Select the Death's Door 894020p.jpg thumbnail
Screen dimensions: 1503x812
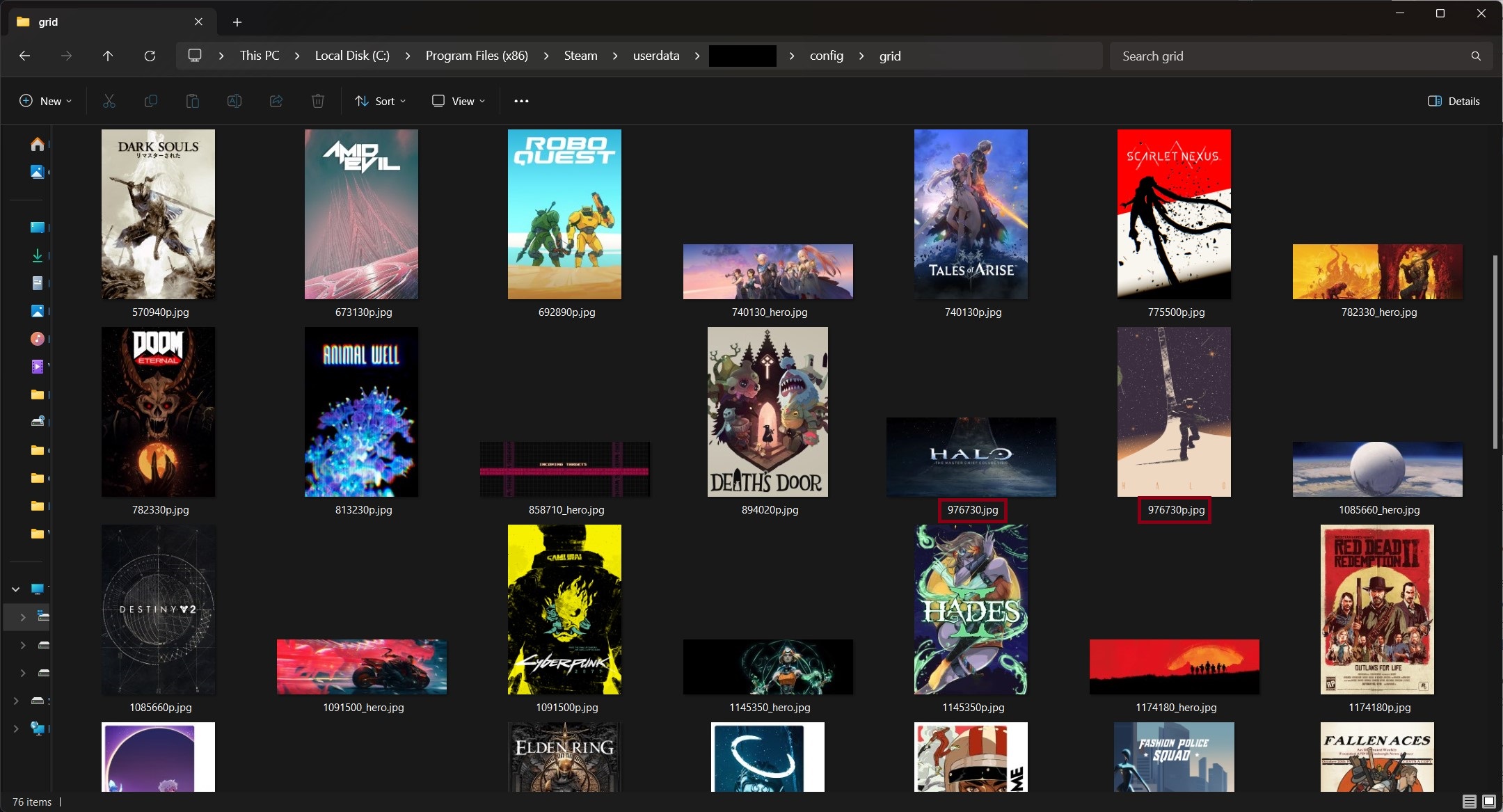(x=768, y=412)
